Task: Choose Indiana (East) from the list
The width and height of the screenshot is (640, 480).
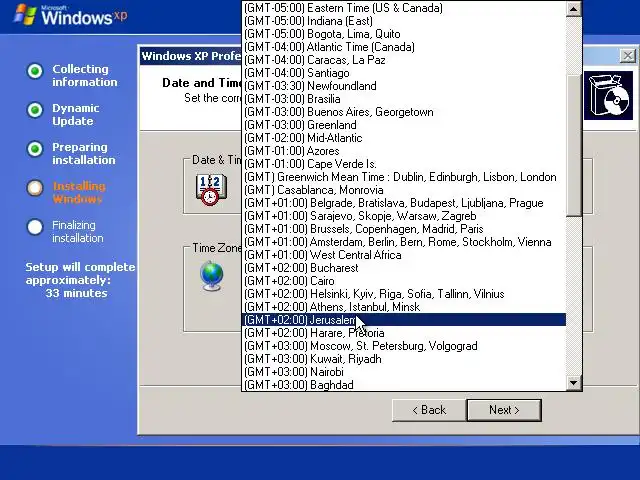Action: pyautogui.click(x=404, y=21)
